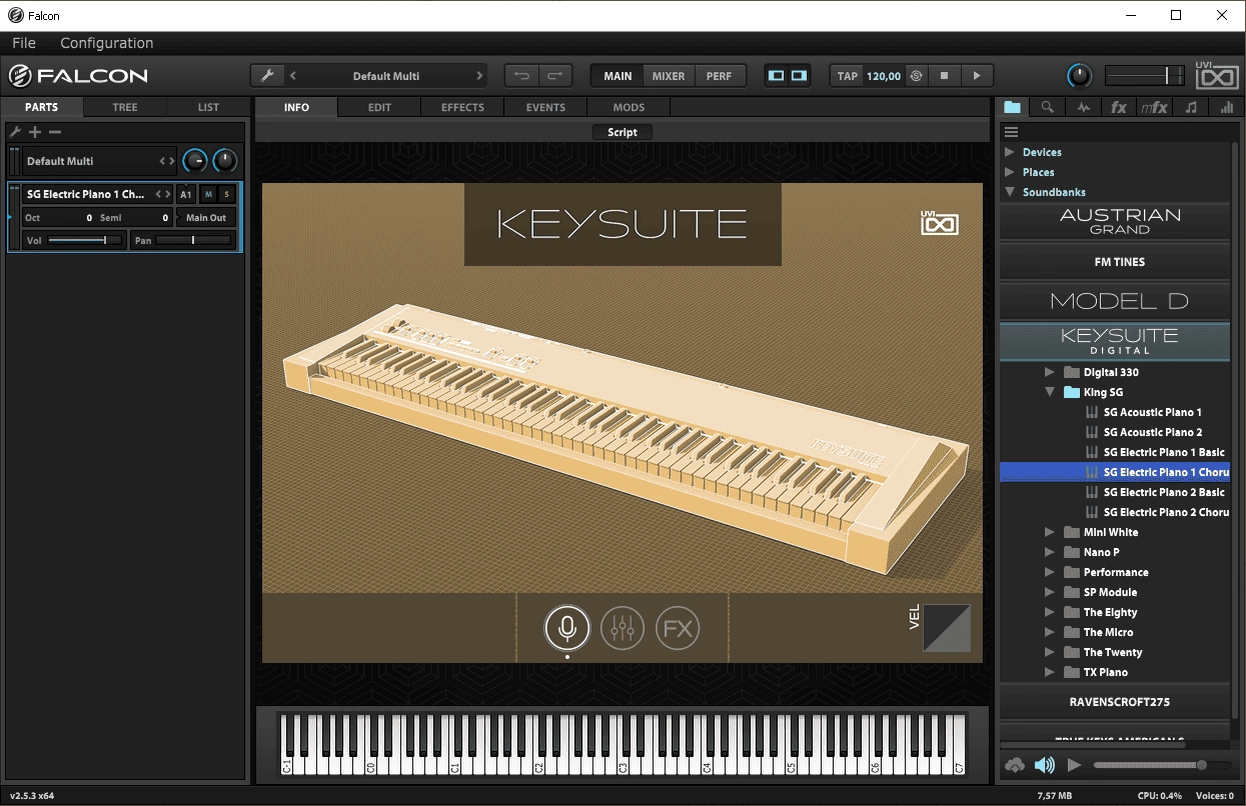
Task: Click the TAP tempo button
Action: 848,76
